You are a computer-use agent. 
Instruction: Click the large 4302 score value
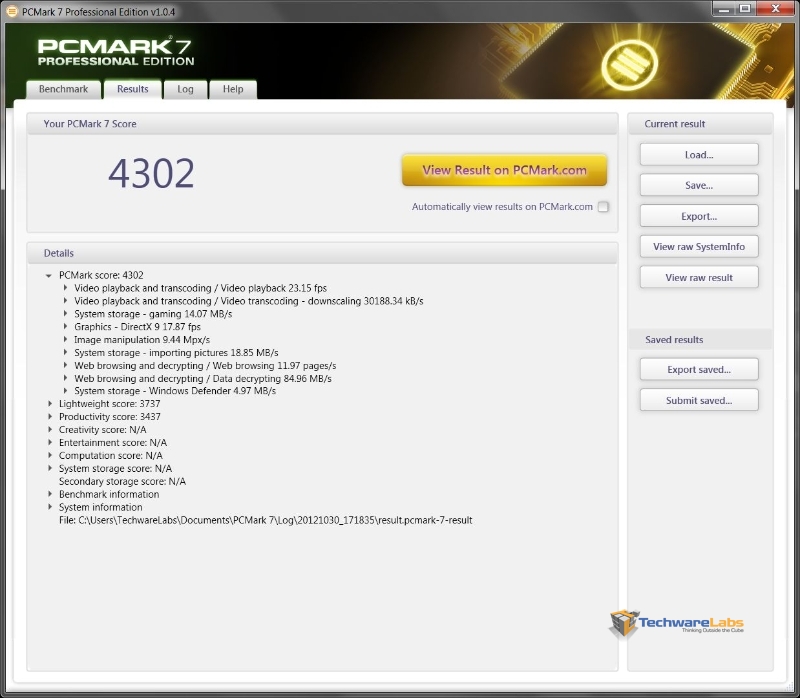click(152, 173)
